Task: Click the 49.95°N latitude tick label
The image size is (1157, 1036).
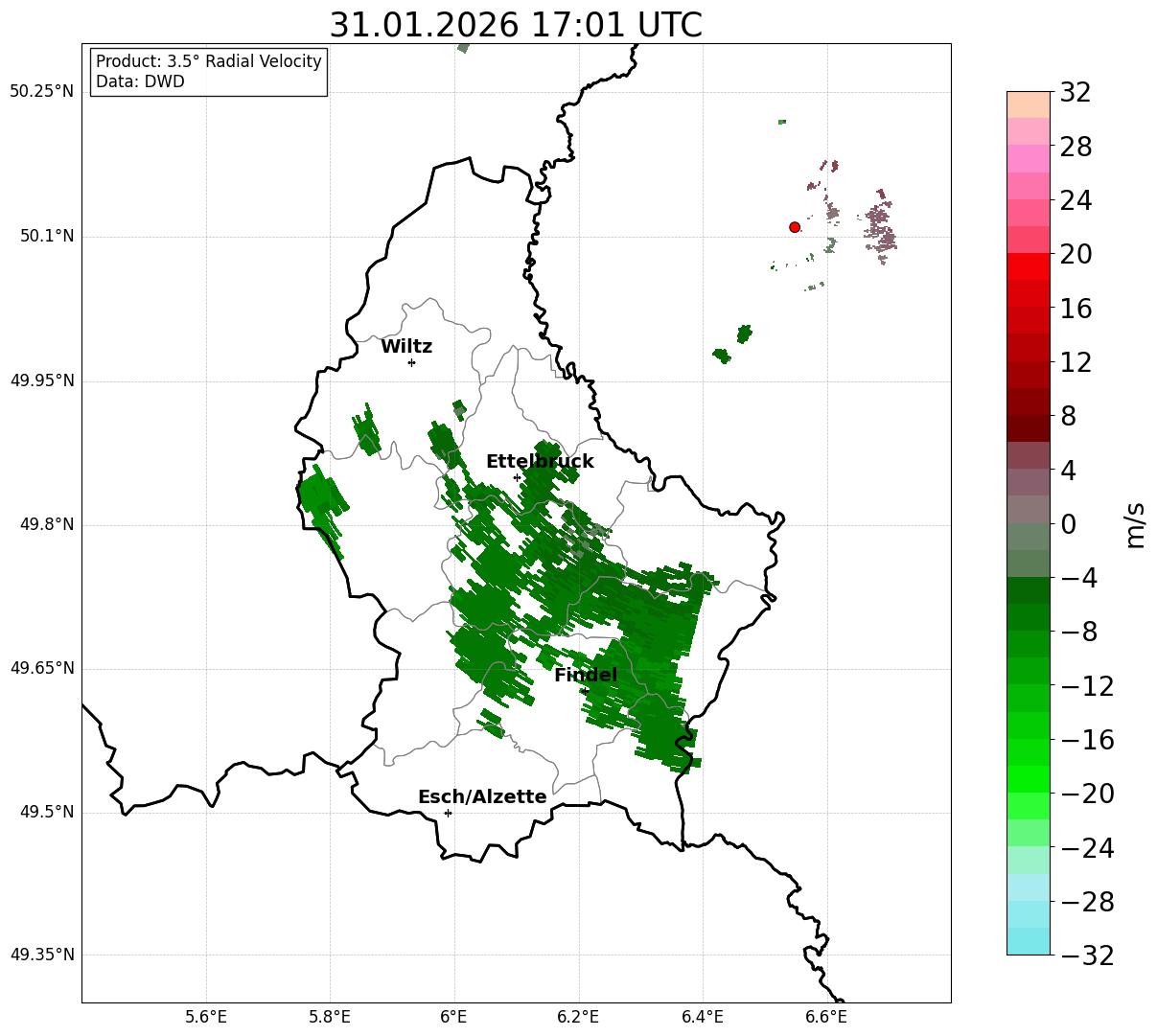Action: (41, 380)
